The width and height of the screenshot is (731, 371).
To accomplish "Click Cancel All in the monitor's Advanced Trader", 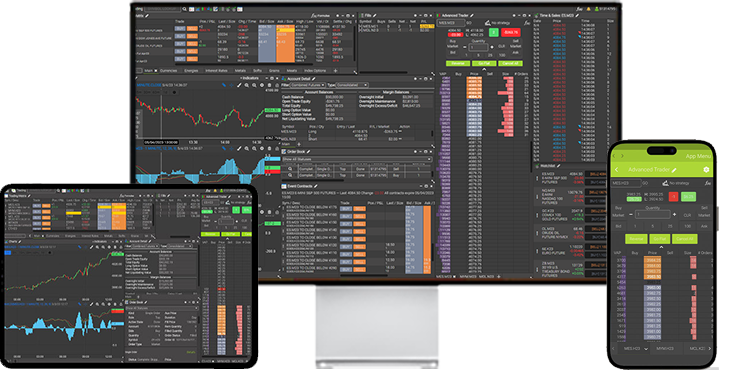I will pyautogui.click(x=510, y=63).
